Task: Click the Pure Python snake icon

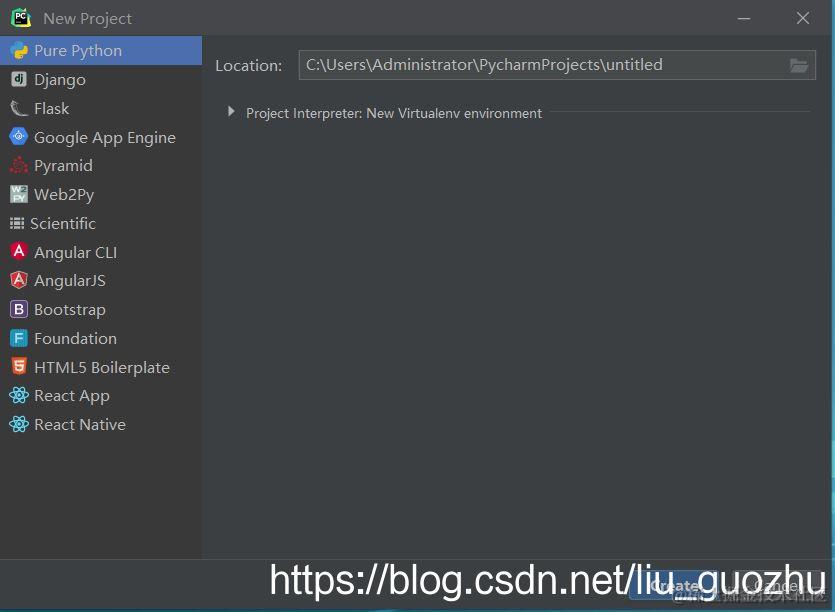Action: (19, 51)
